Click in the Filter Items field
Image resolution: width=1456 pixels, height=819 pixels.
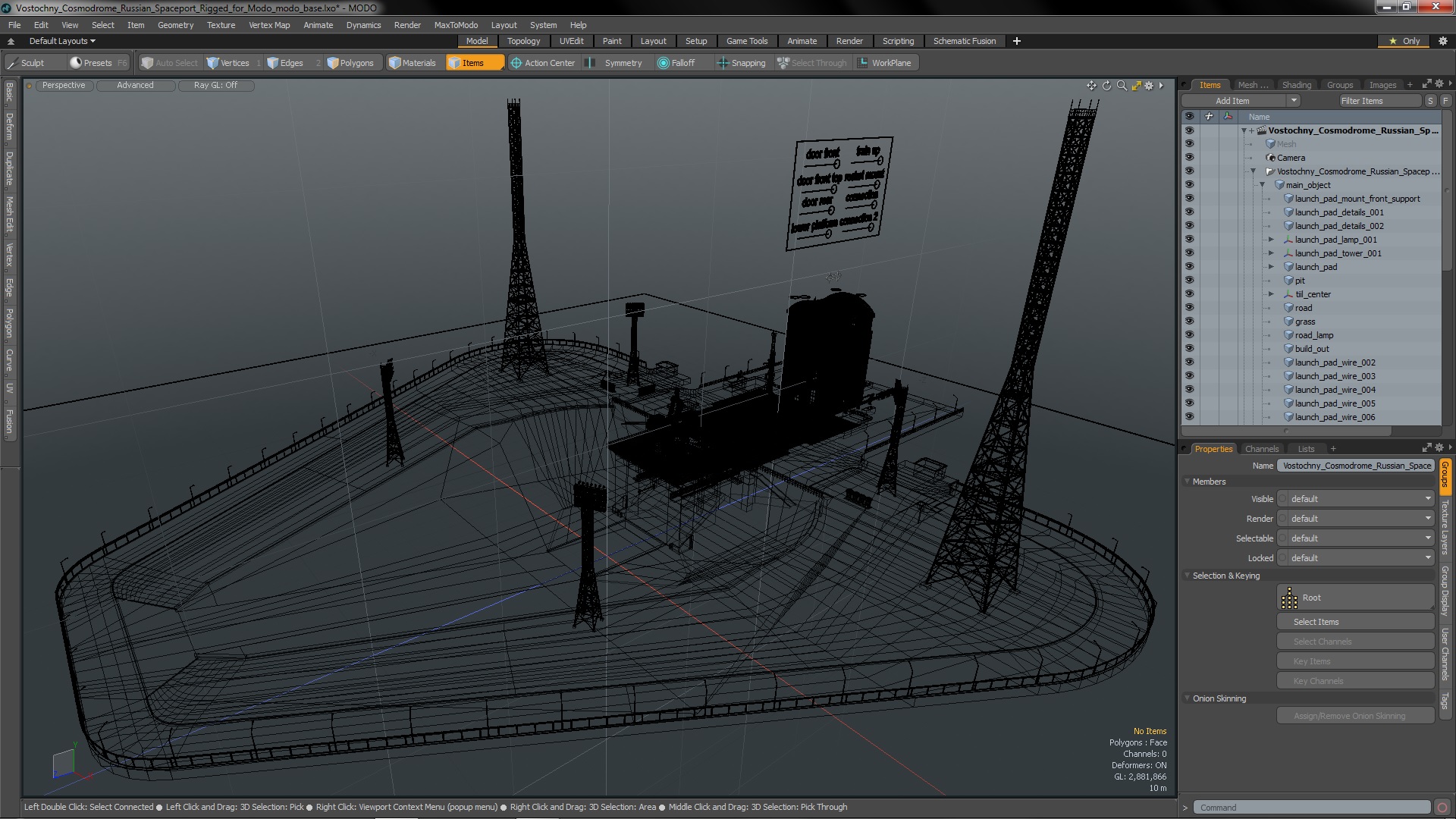tap(1379, 101)
